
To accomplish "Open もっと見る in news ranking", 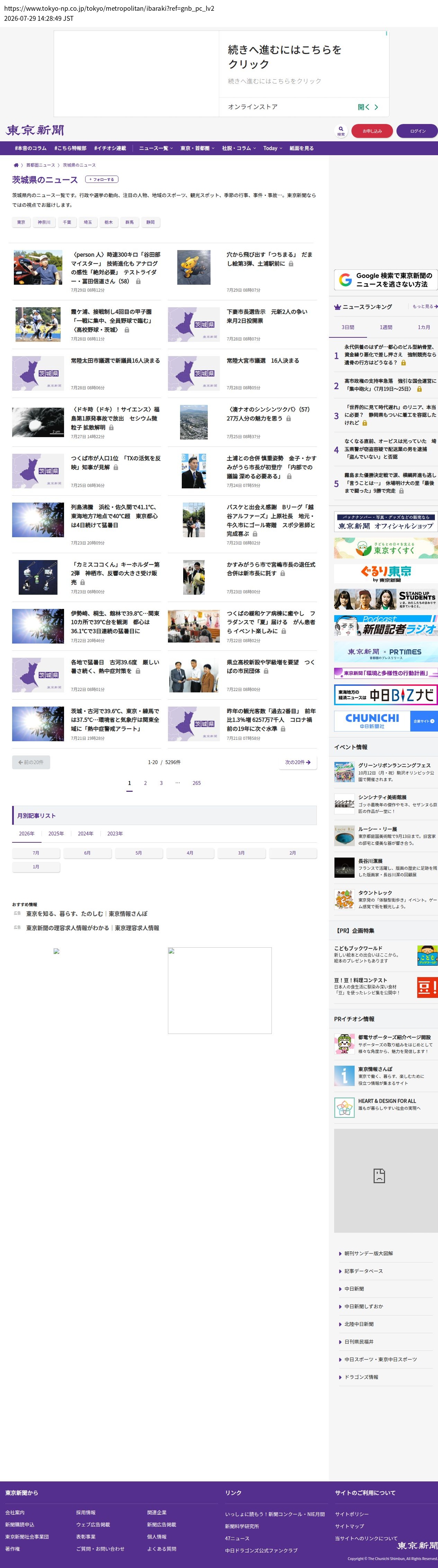I will 424,306.
